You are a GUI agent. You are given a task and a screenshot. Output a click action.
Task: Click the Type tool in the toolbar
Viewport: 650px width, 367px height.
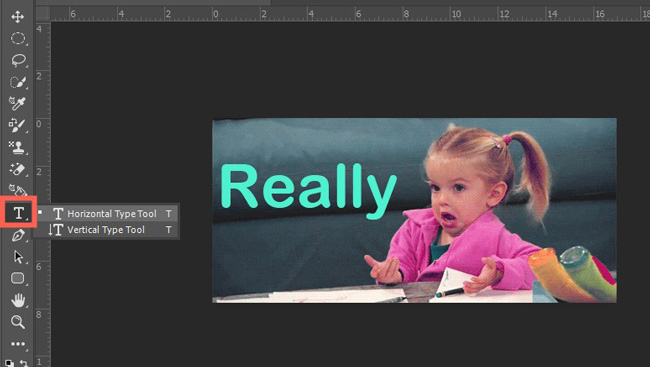(x=18, y=212)
